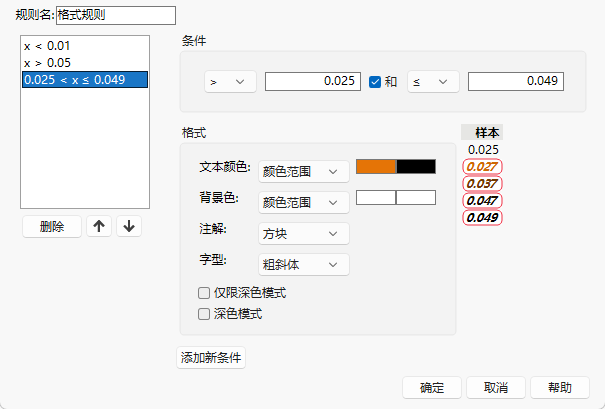Pick the black text color swatch
This screenshot has height=409, width=605.
click(416, 167)
